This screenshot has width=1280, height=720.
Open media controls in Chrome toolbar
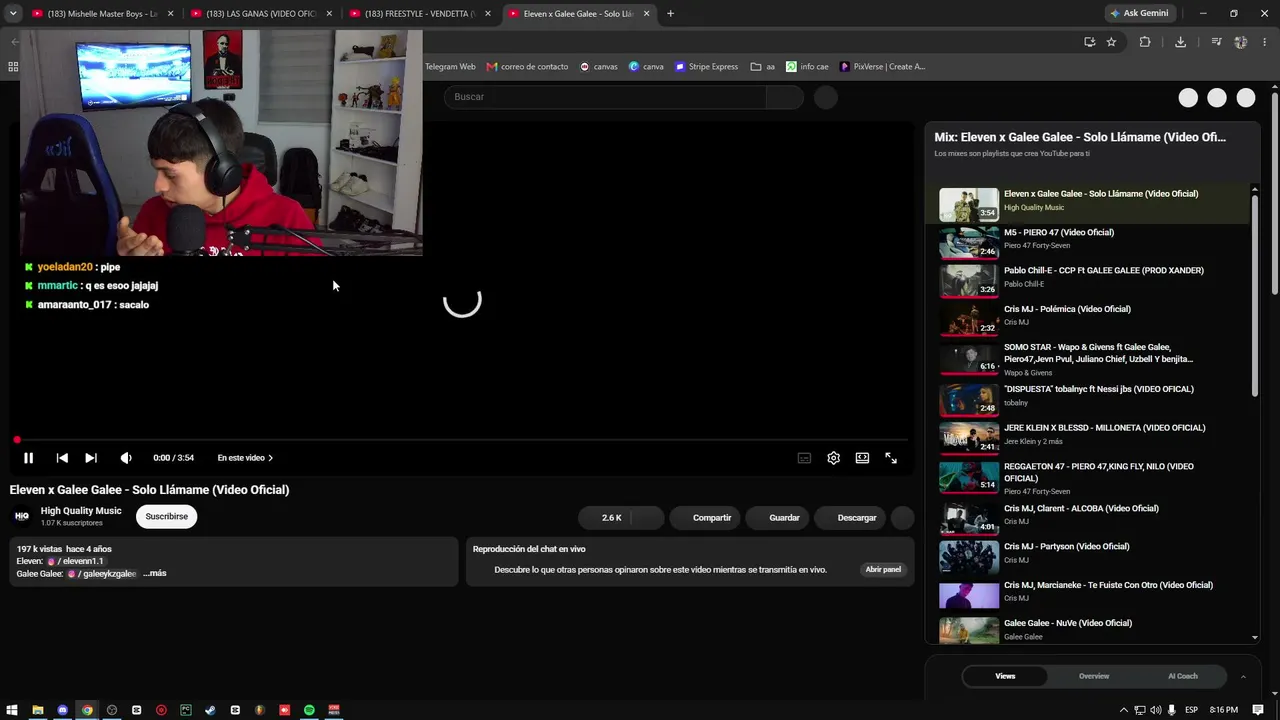pos(1216,42)
